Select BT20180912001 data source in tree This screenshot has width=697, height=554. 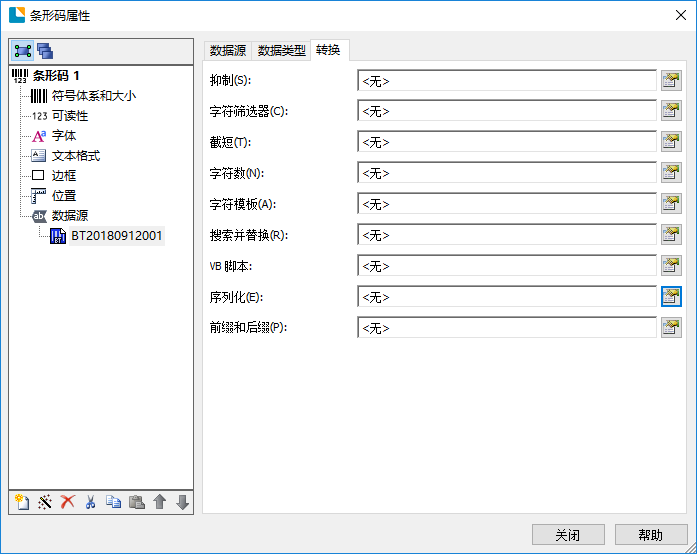click(116, 235)
